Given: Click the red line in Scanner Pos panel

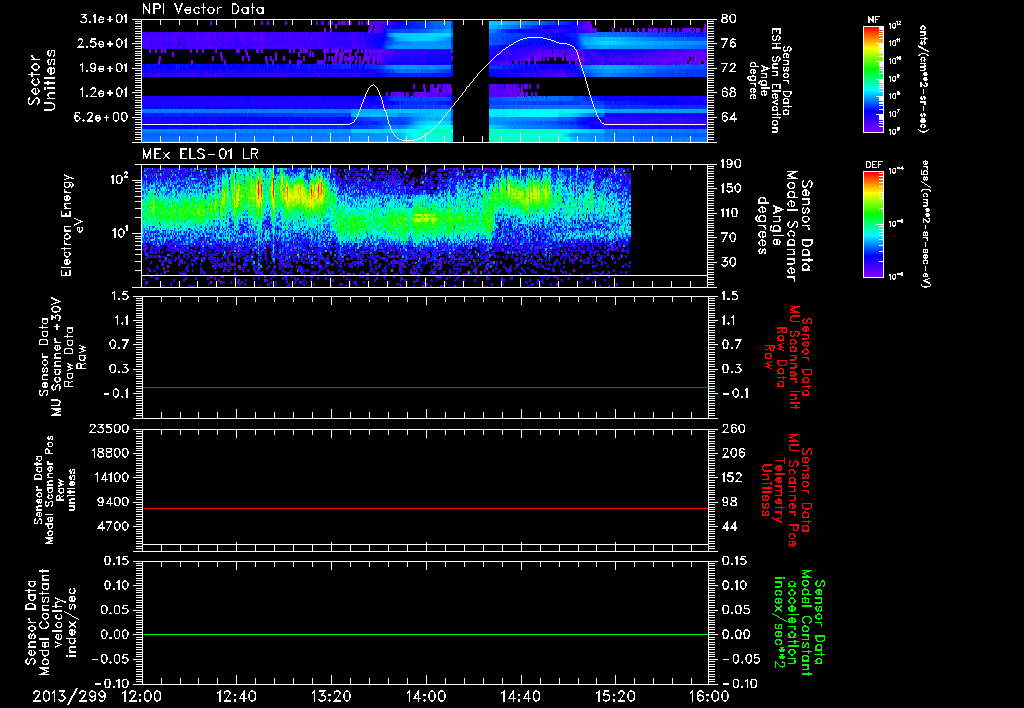Looking at the screenshot, I should pos(425,508).
